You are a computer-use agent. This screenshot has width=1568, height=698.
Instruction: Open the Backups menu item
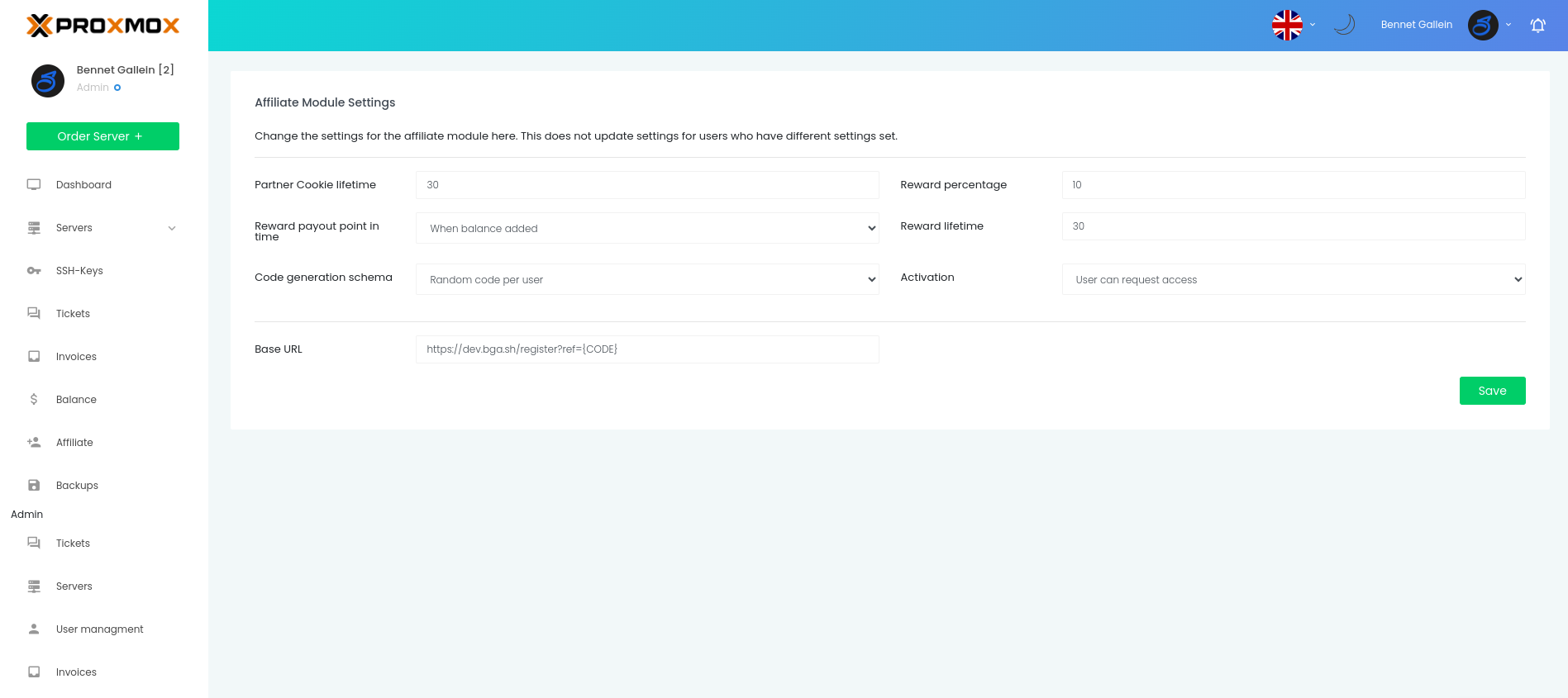click(x=77, y=486)
